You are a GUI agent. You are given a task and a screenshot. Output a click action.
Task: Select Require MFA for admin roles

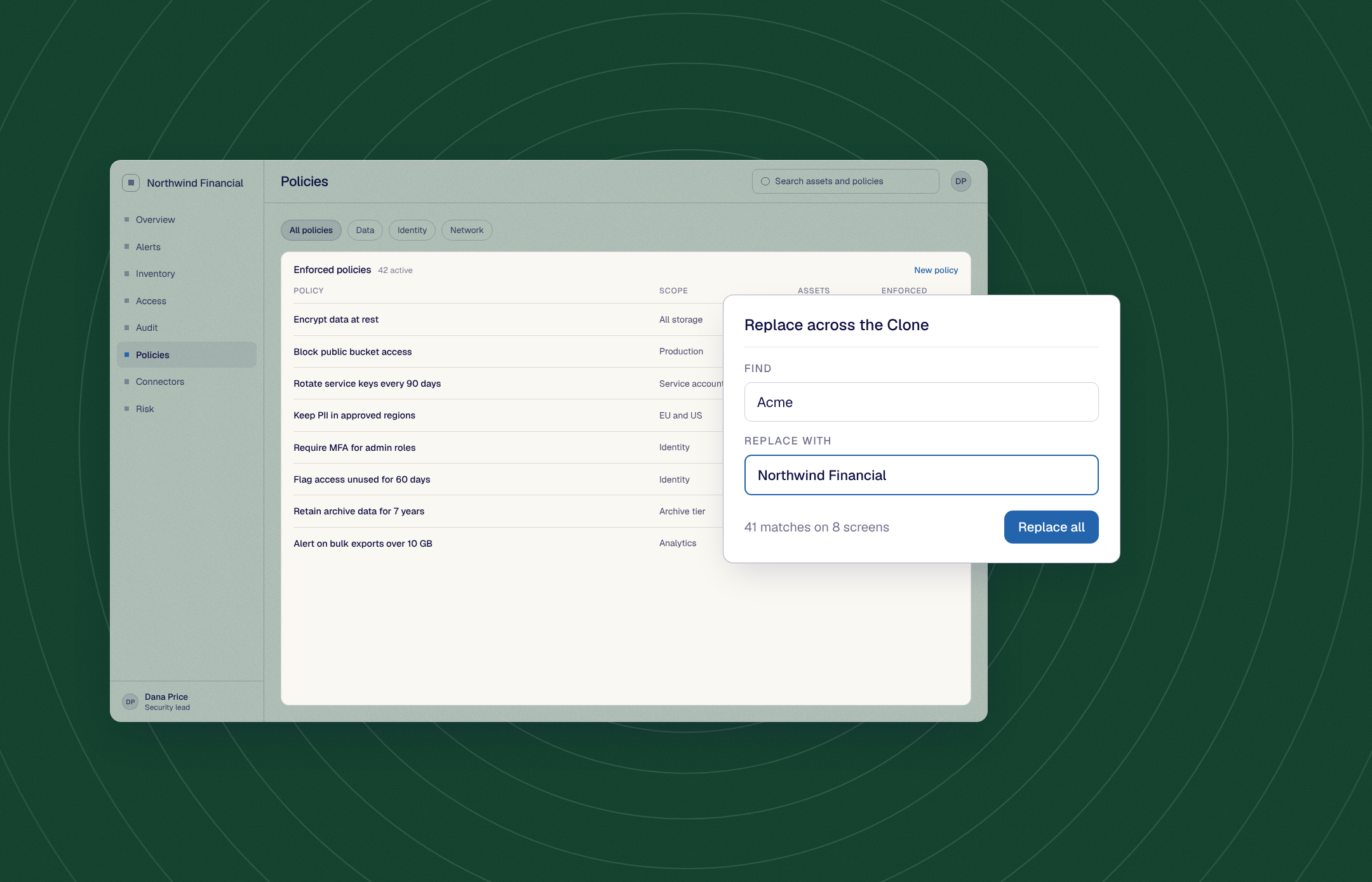(x=354, y=448)
